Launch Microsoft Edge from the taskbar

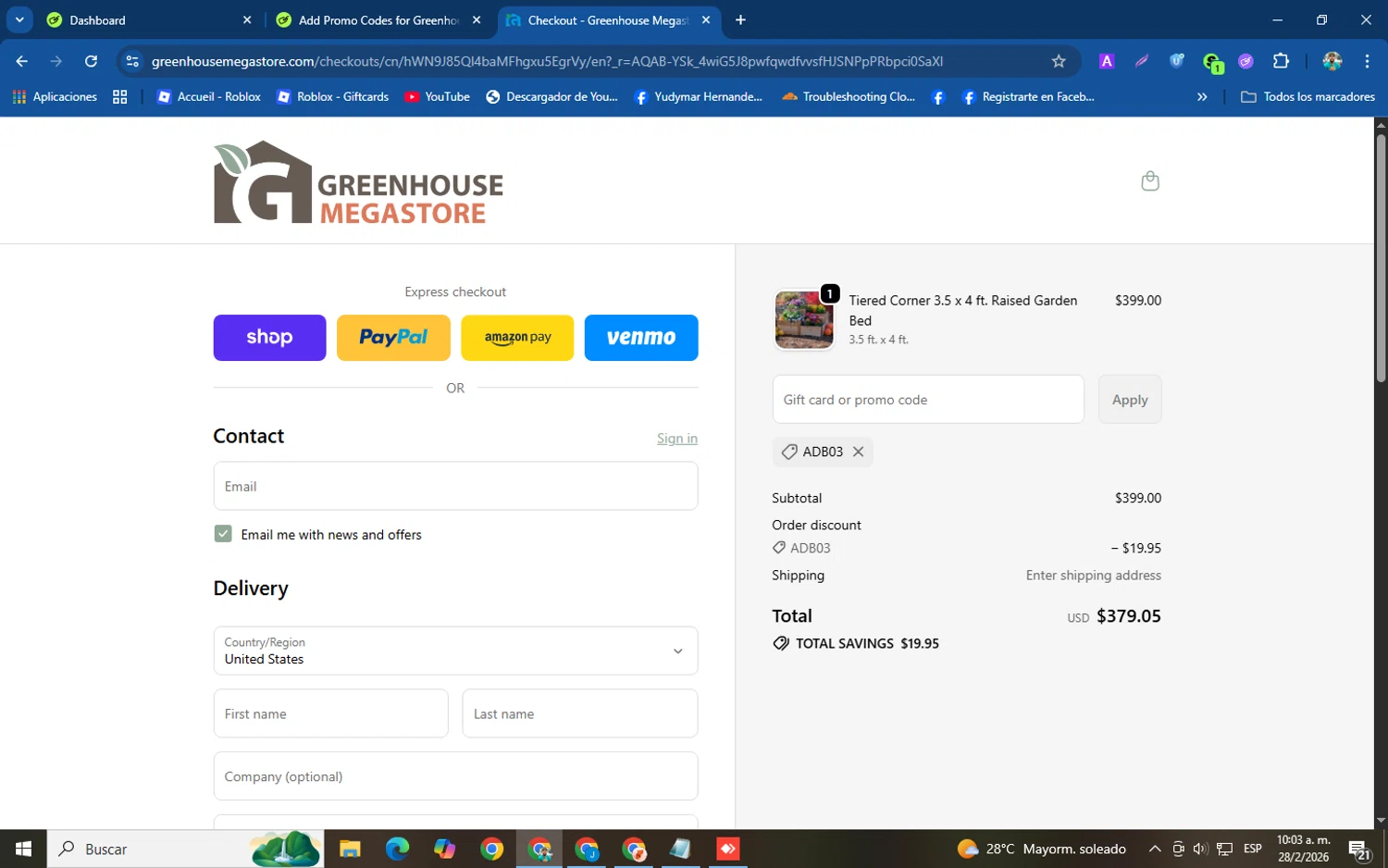pyautogui.click(x=397, y=849)
